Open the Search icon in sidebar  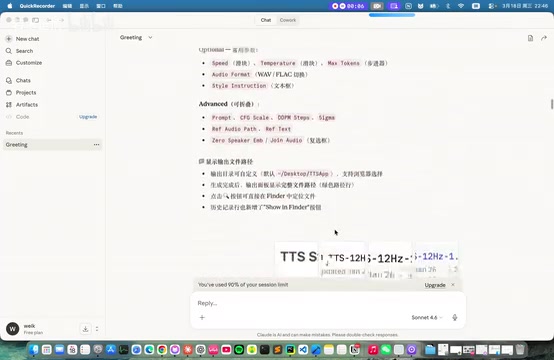pos(9,51)
